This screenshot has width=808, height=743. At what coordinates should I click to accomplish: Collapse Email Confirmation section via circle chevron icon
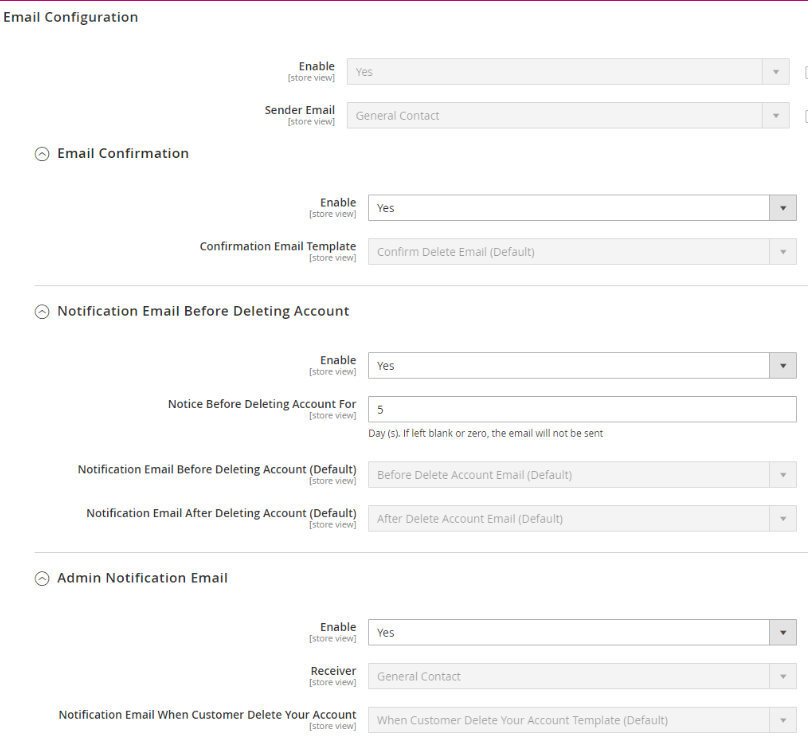[x=41, y=154]
